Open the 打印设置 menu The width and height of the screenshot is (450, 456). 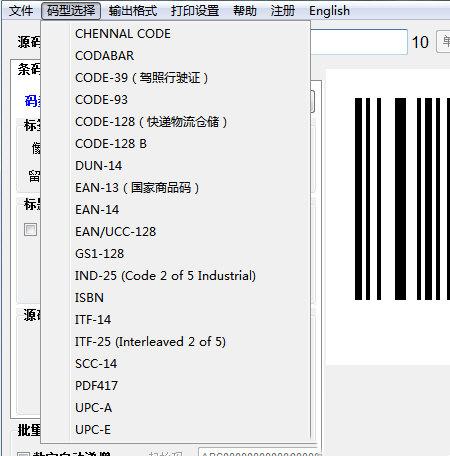(x=195, y=11)
